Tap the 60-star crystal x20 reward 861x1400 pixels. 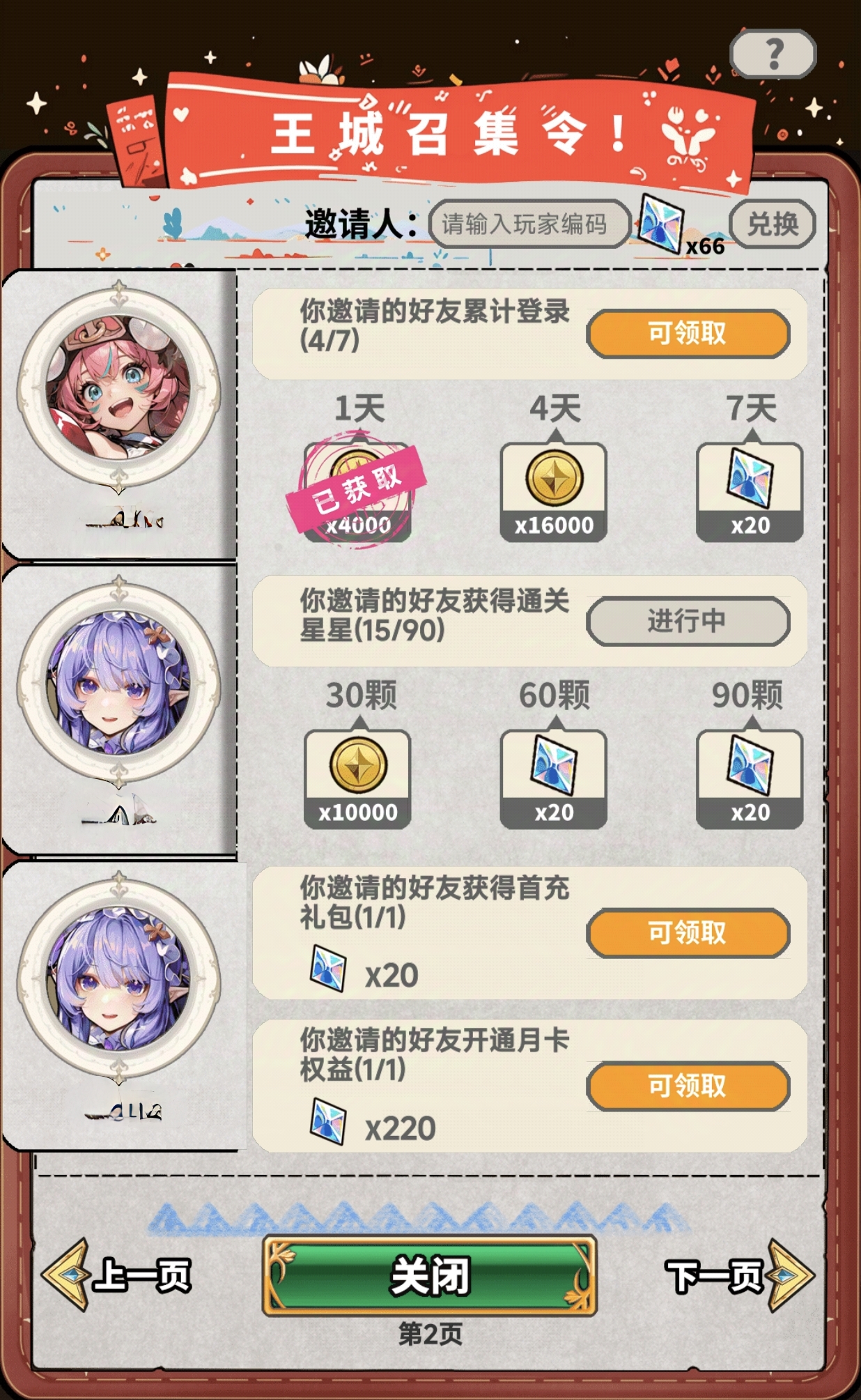[554, 779]
